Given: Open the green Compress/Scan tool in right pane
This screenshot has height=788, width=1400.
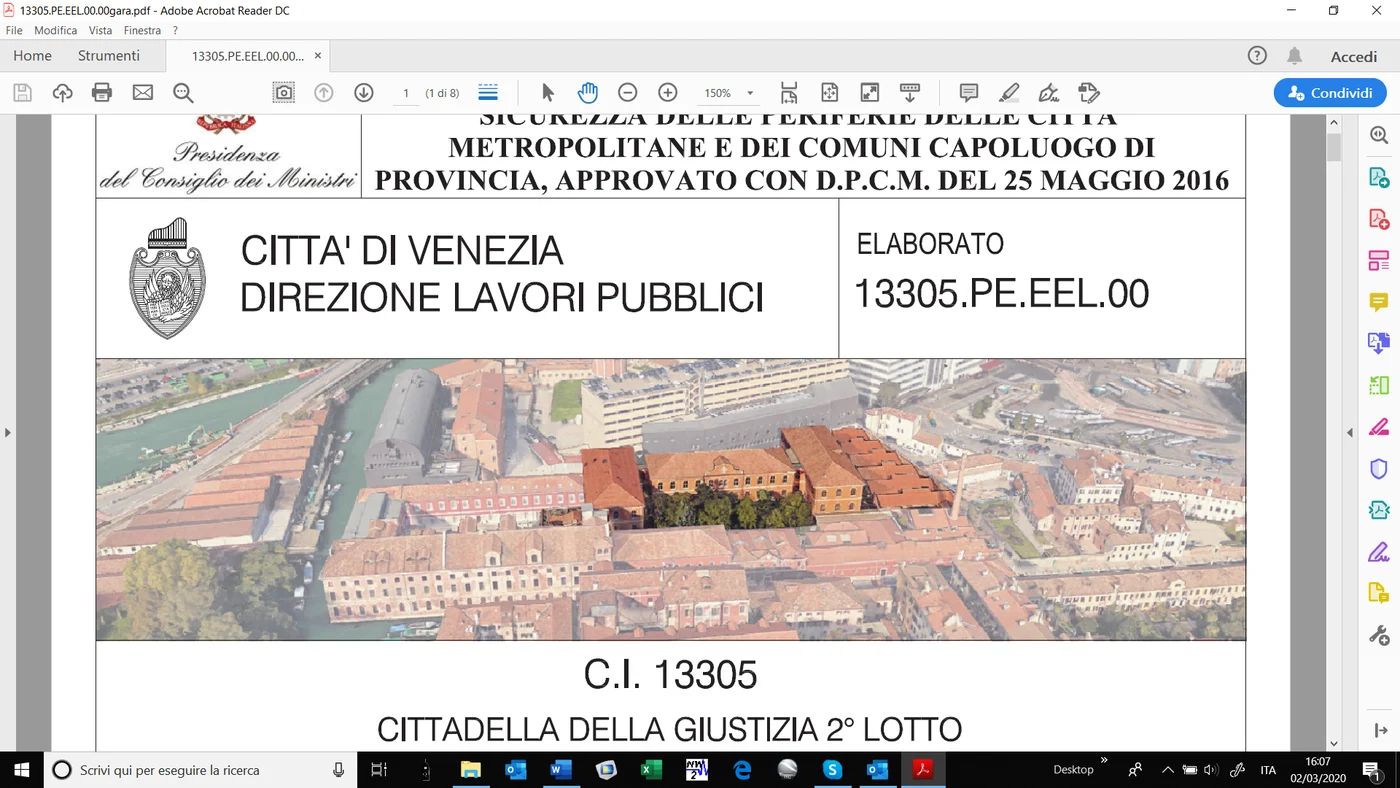Looking at the screenshot, I should click(1379, 385).
